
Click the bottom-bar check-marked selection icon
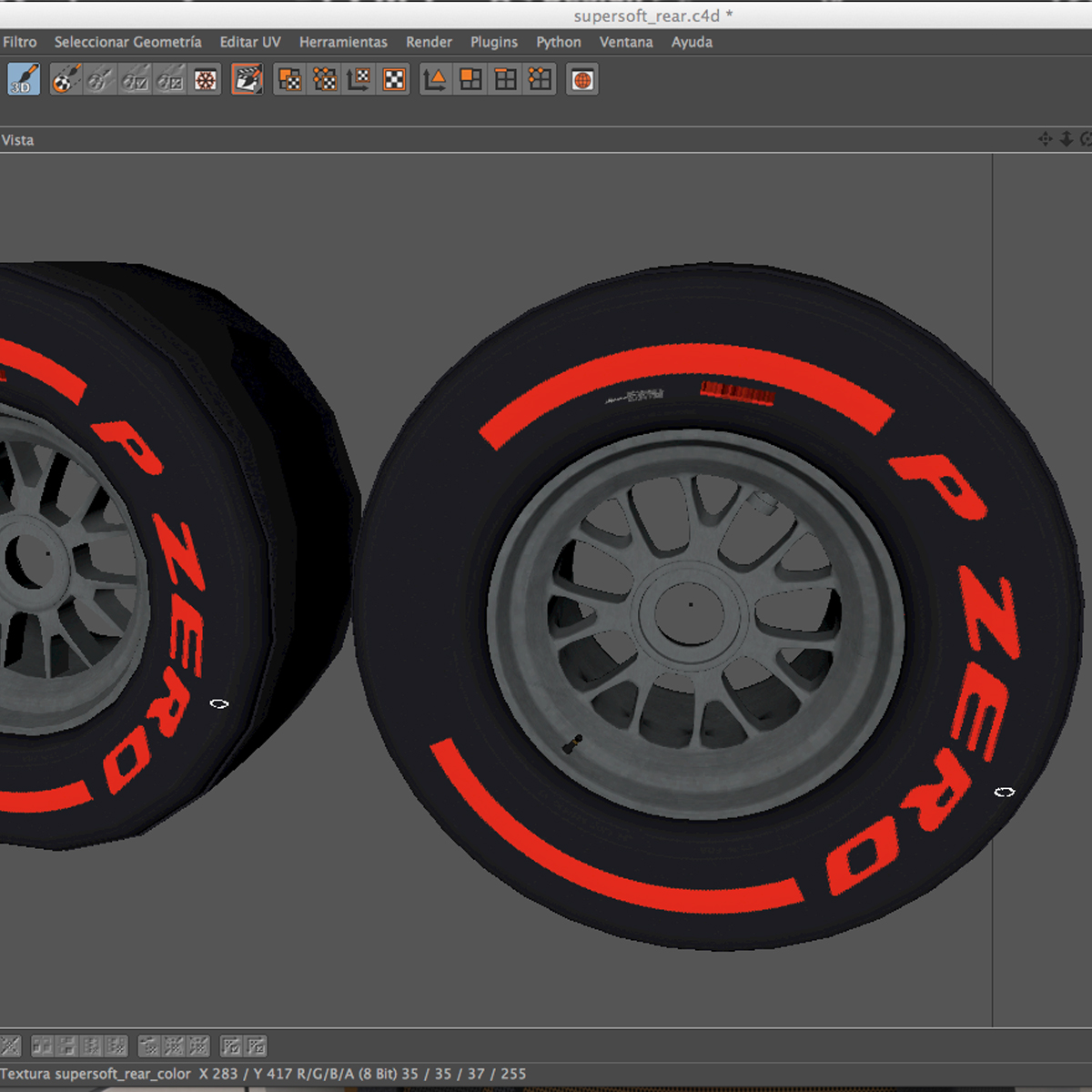(231, 1046)
